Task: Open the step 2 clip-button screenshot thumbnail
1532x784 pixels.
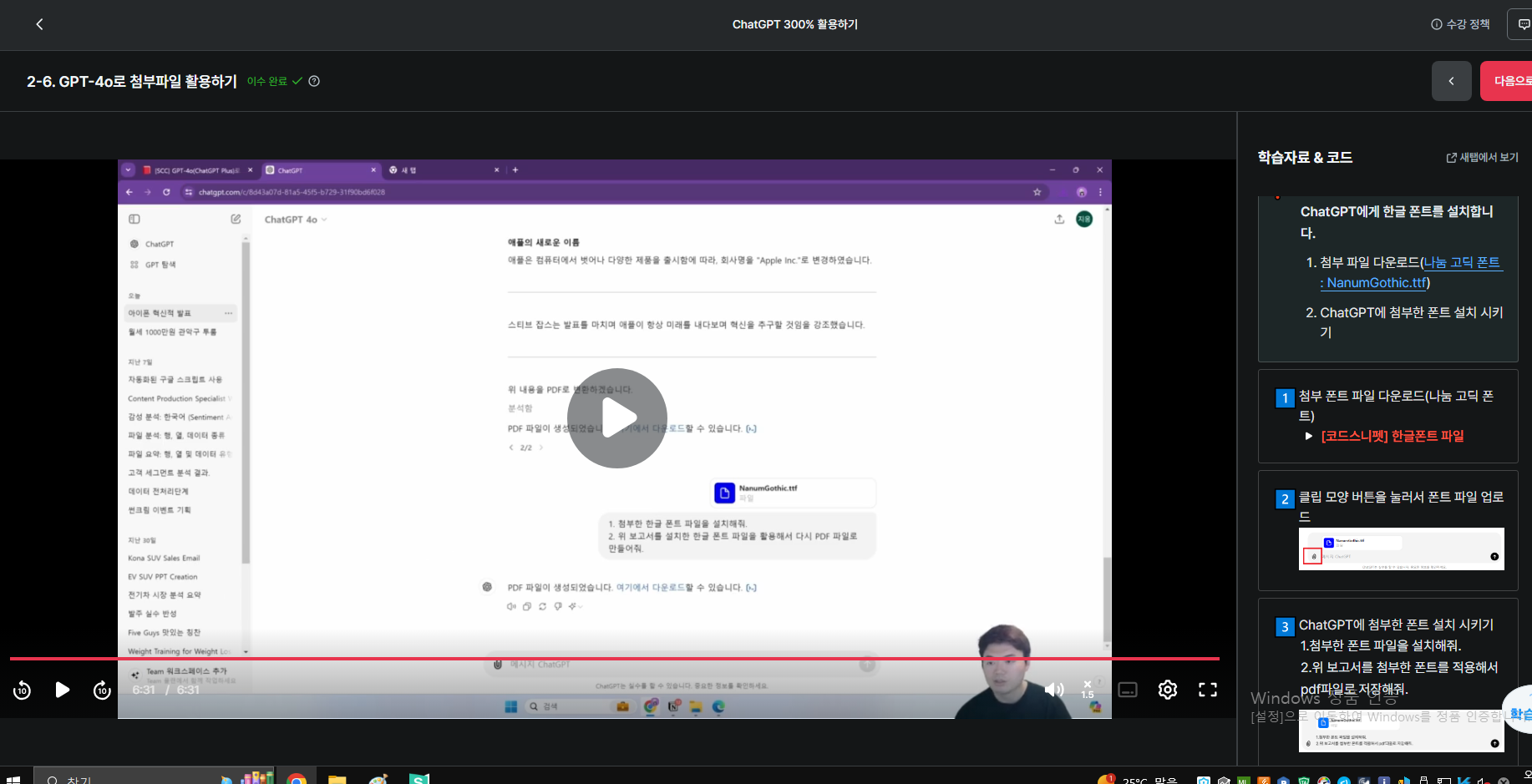Action: (1401, 549)
